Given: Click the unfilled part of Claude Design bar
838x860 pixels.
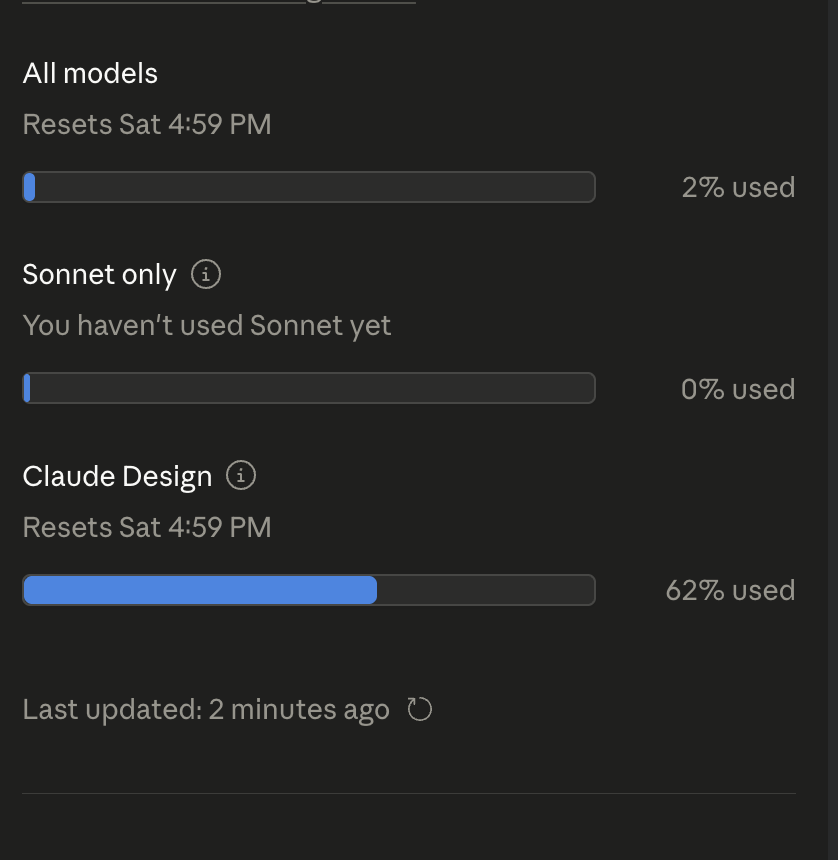Looking at the screenshot, I should tap(485, 590).
